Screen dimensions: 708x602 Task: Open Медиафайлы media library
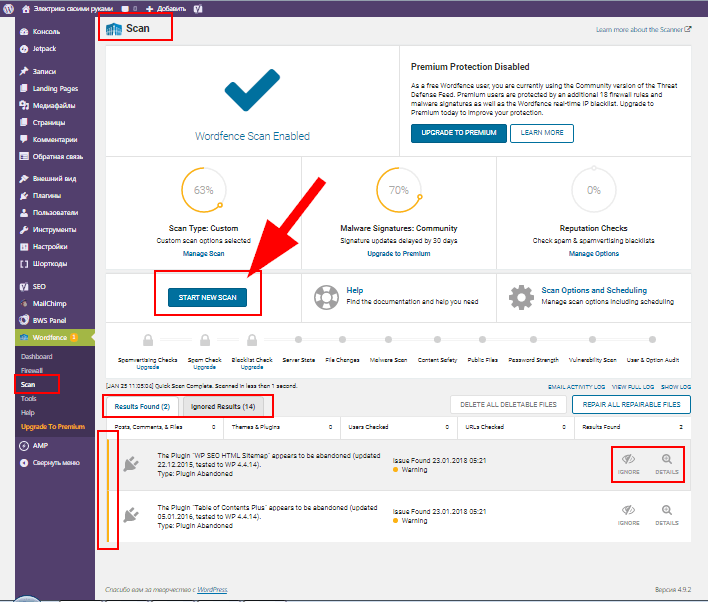[55, 105]
